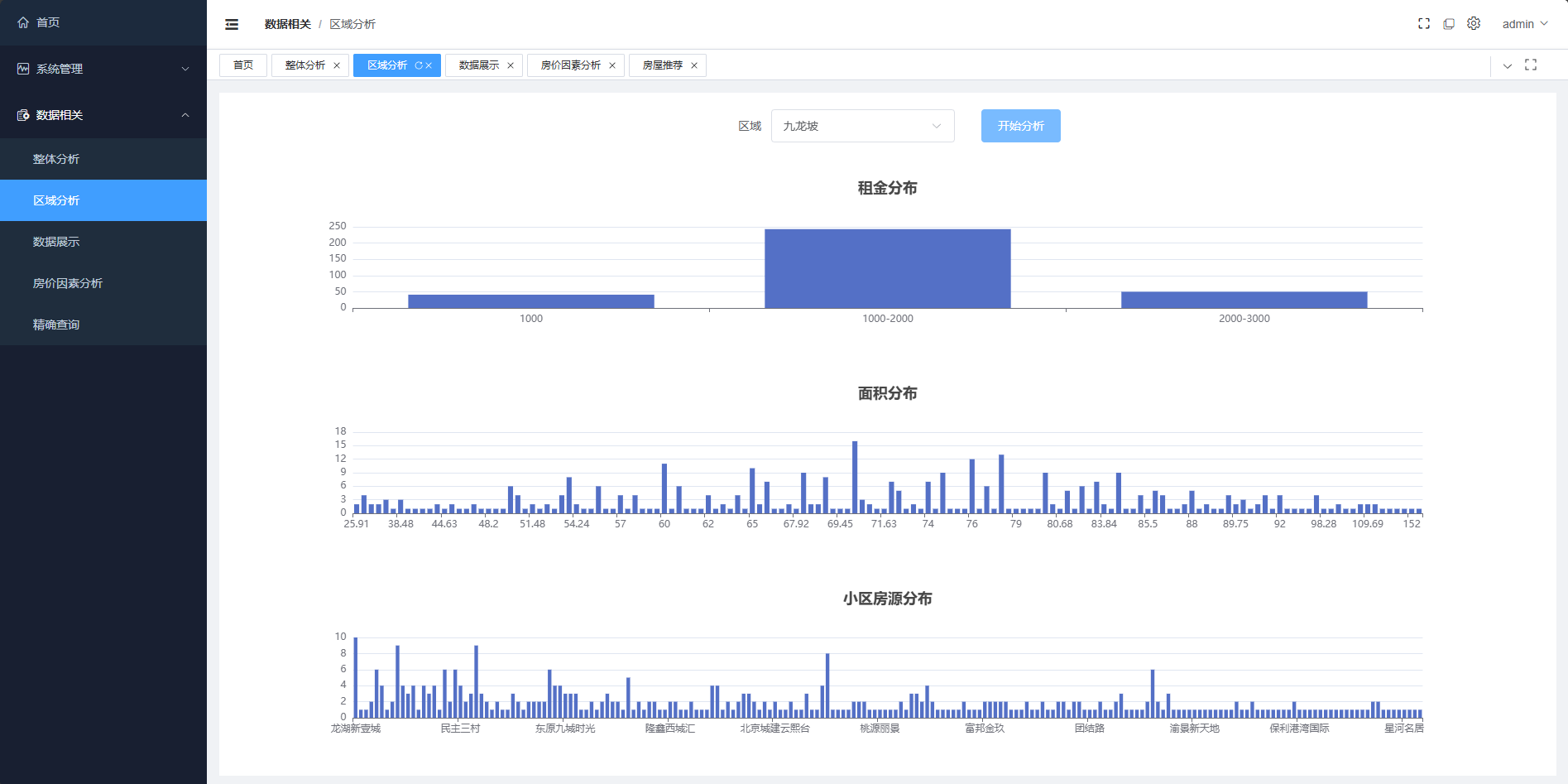This screenshot has width=1568, height=784.
Task: Open the settings gear icon
Action: [1474, 23]
